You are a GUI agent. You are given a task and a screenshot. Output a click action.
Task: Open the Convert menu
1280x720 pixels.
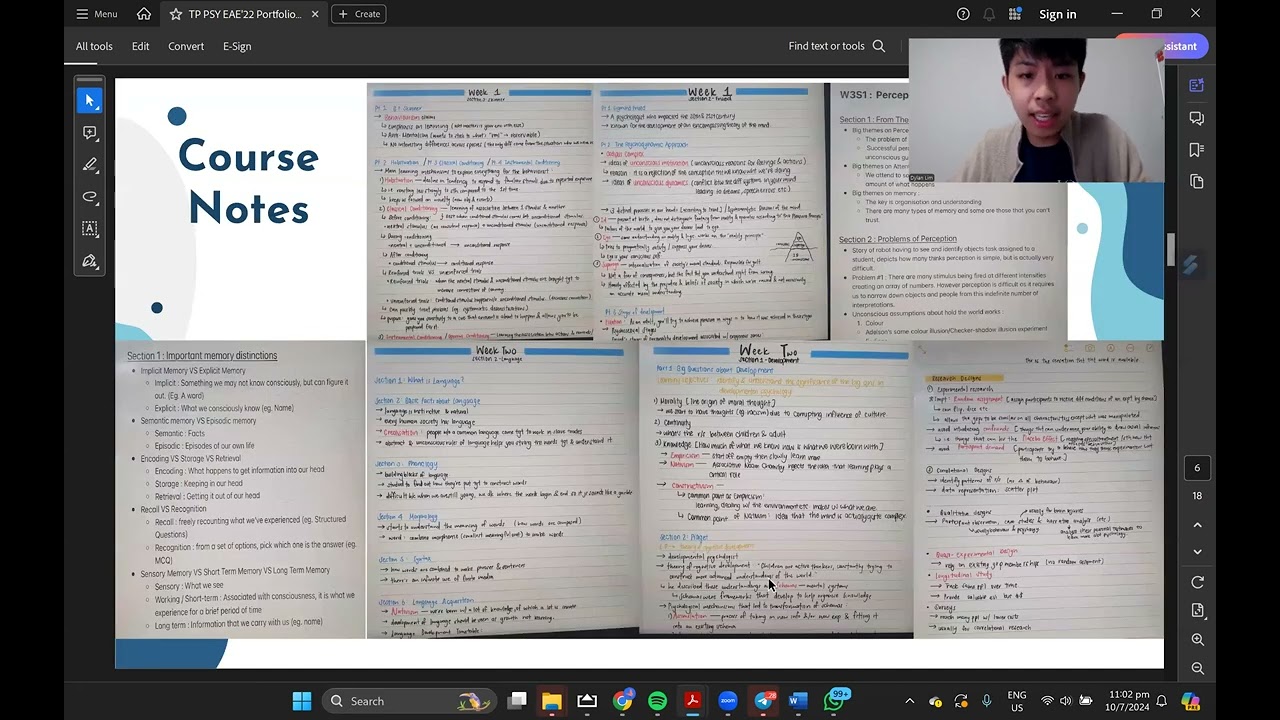[186, 46]
